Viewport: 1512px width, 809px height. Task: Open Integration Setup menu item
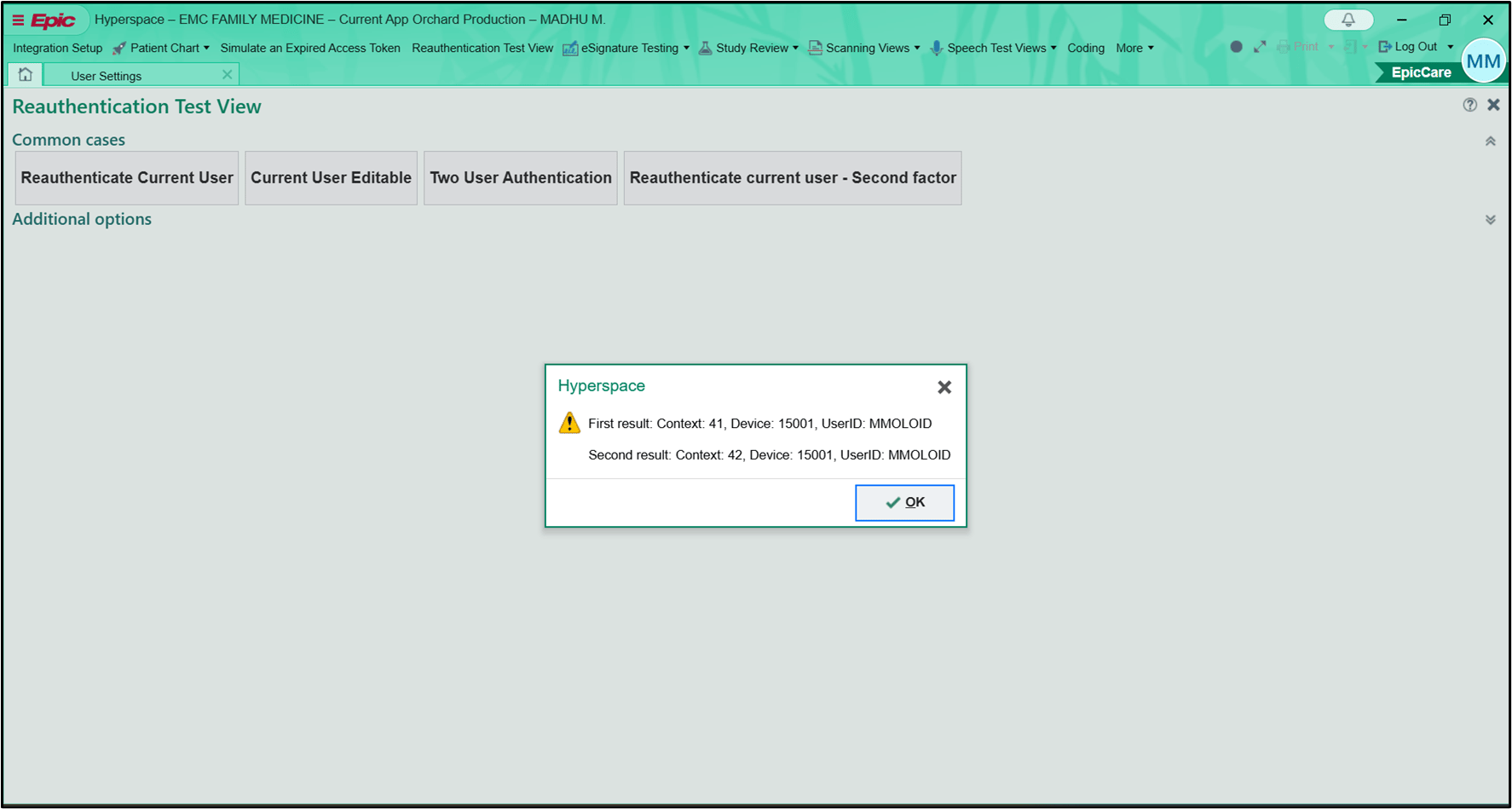click(58, 49)
